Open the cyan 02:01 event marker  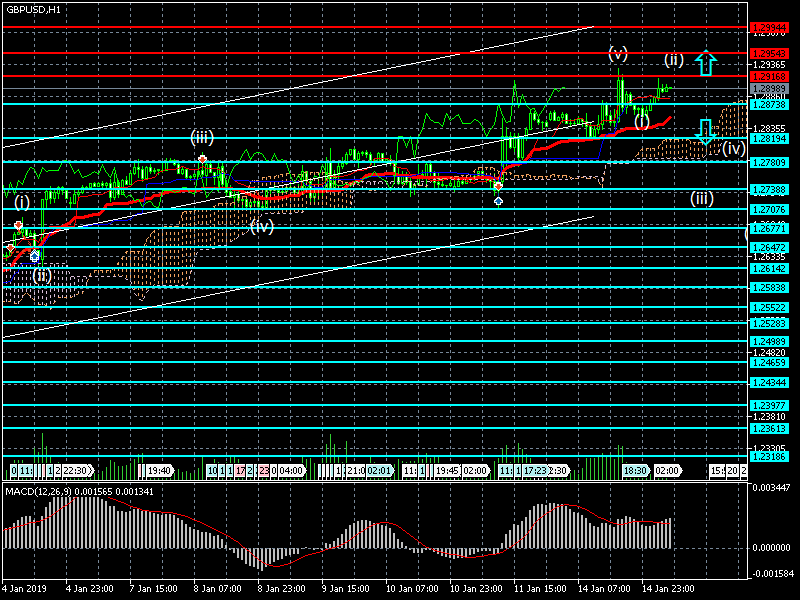tap(380, 470)
